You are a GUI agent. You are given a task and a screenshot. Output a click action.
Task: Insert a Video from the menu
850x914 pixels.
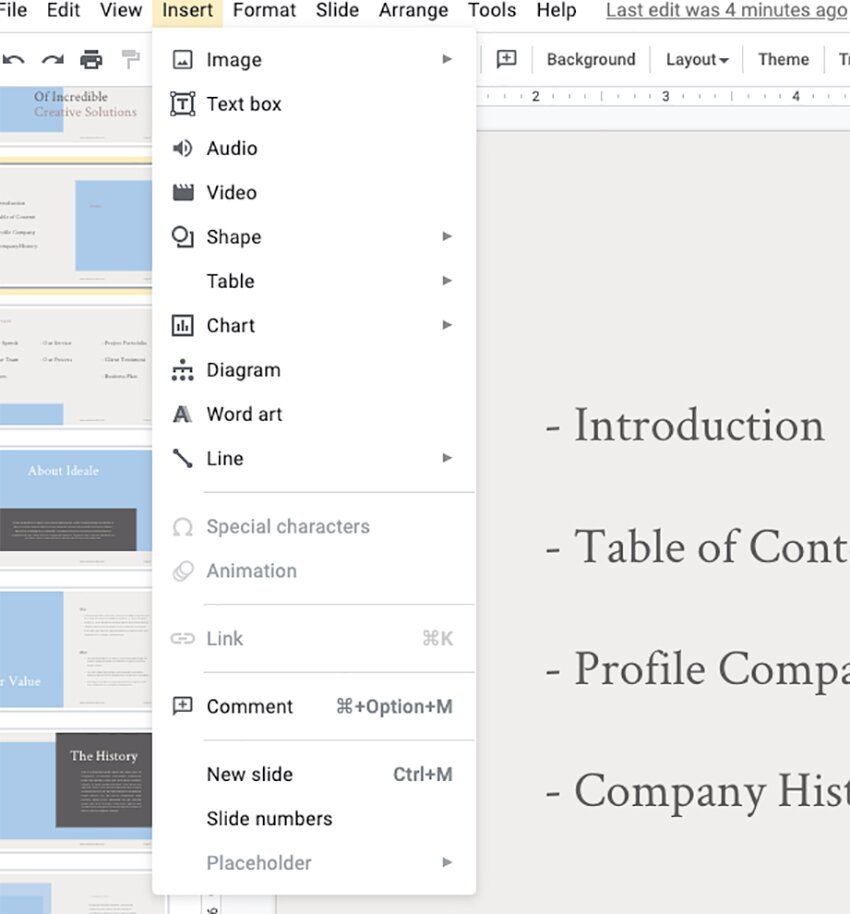(x=232, y=192)
